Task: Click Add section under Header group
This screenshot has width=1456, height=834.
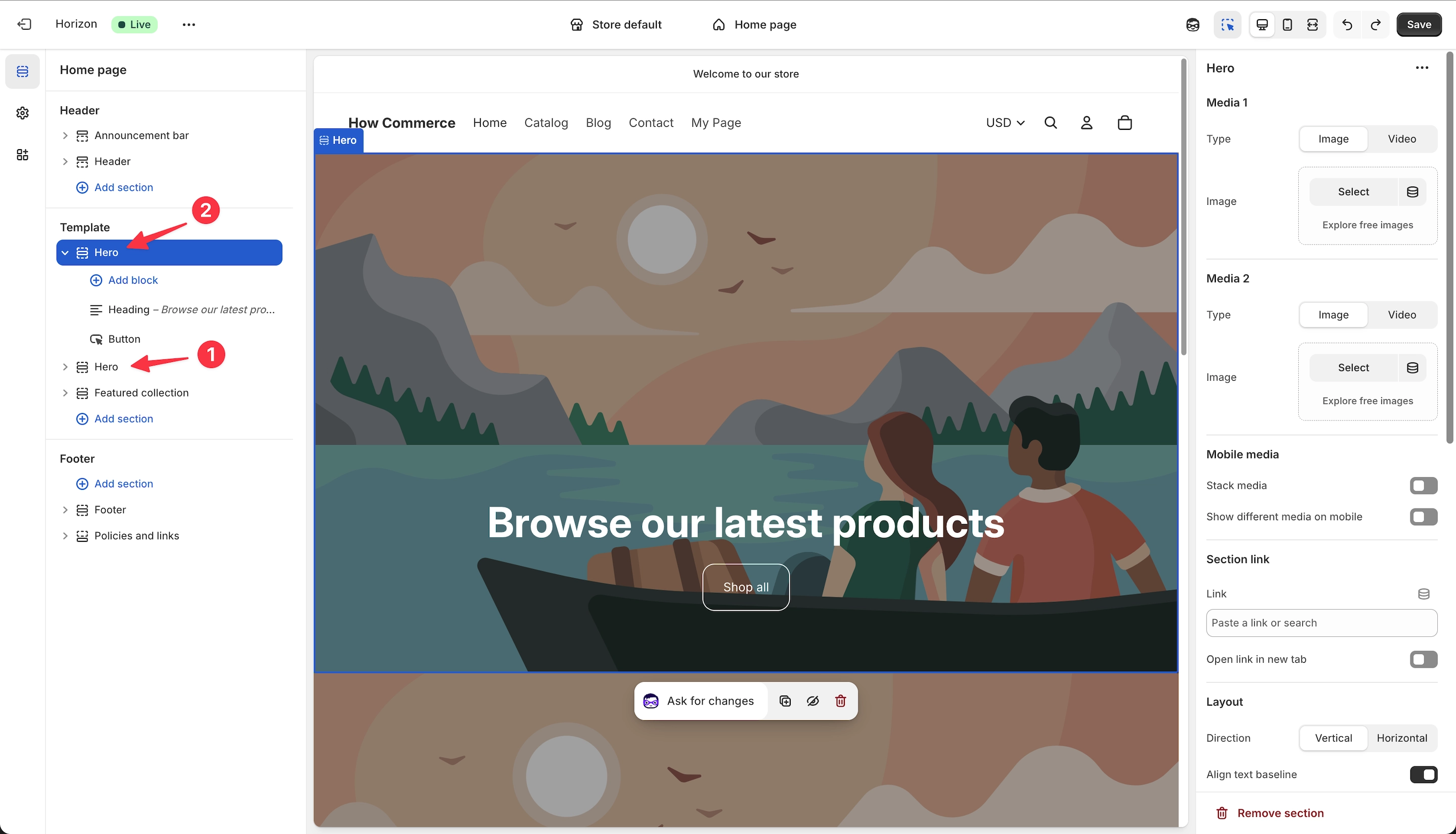Action: click(x=115, y=188)
